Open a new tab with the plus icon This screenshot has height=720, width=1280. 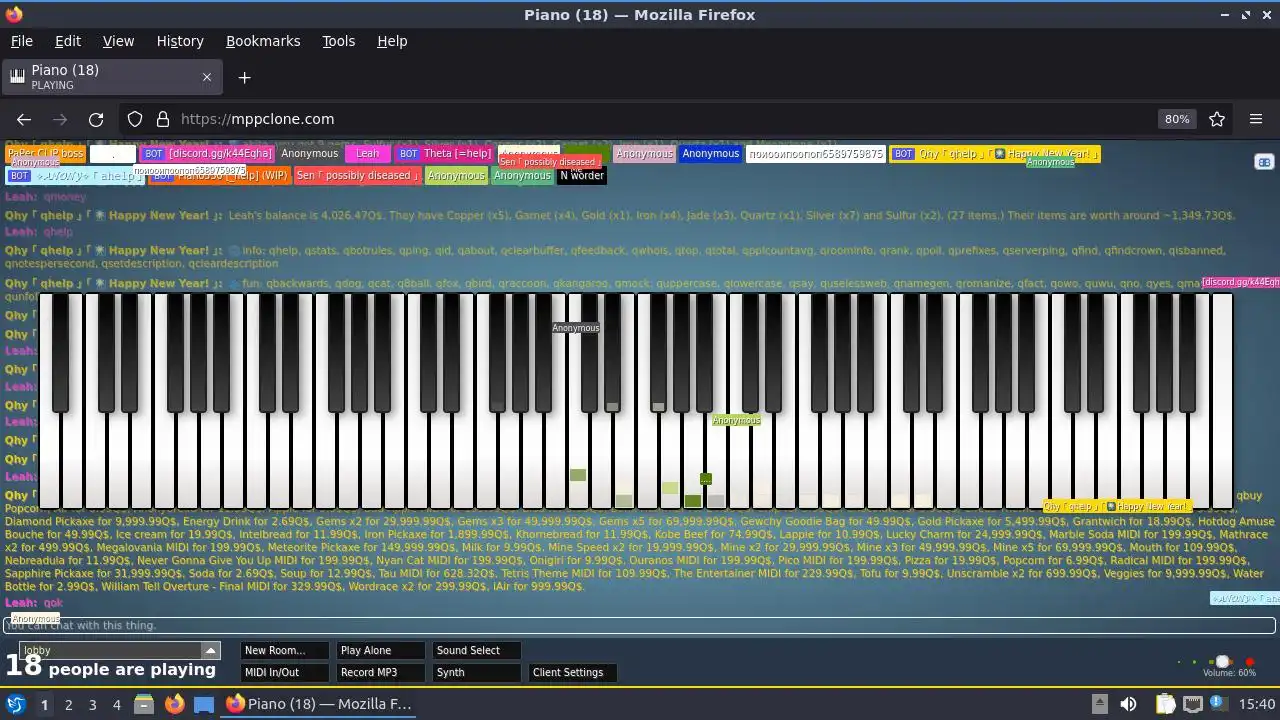pos(244,77)
